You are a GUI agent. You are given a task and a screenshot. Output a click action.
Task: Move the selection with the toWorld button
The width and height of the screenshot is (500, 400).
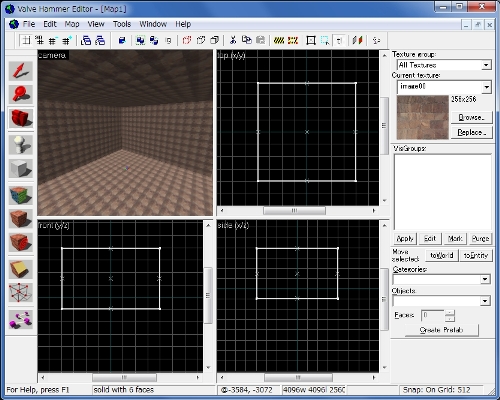[442, 255]
